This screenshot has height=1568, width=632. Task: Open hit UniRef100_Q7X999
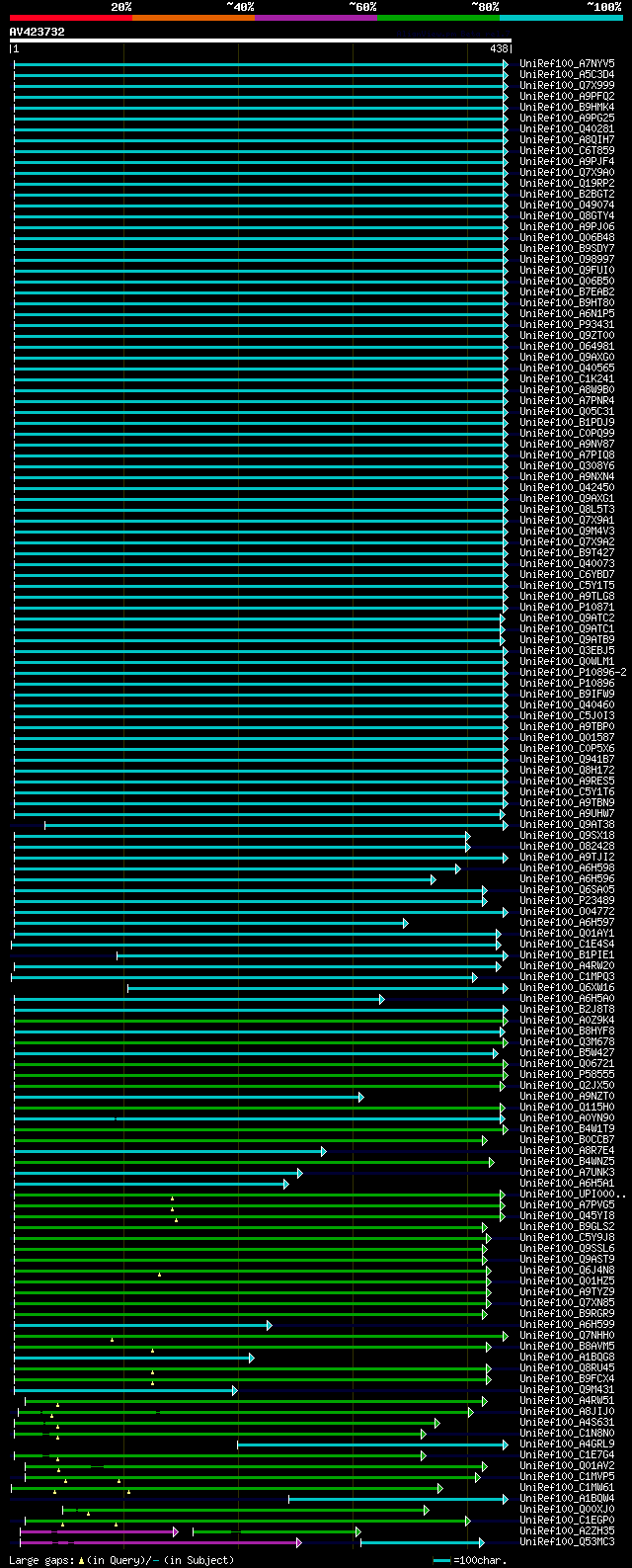tap(567, 85)
